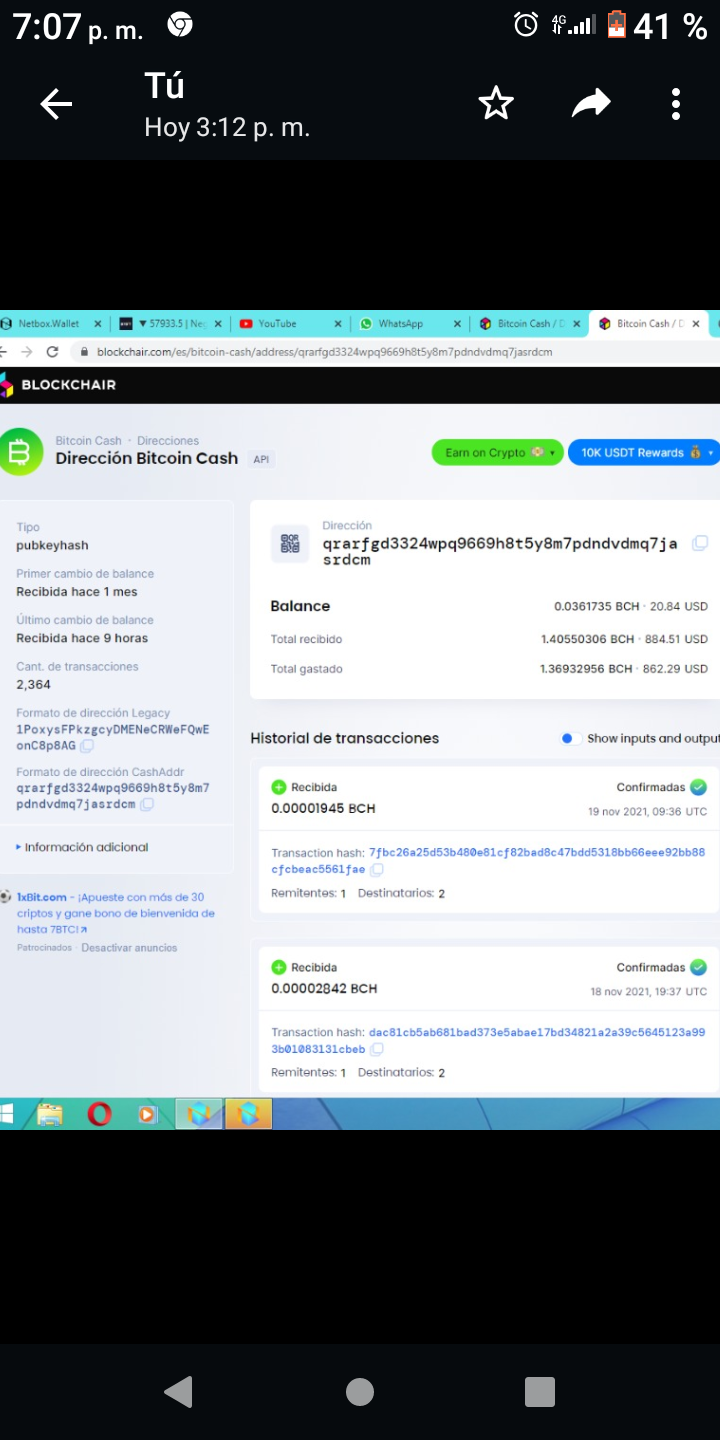Click '19 nov 2021, 09:36 UTC' timestamp
720x1440 pixels.
(647, 811)
